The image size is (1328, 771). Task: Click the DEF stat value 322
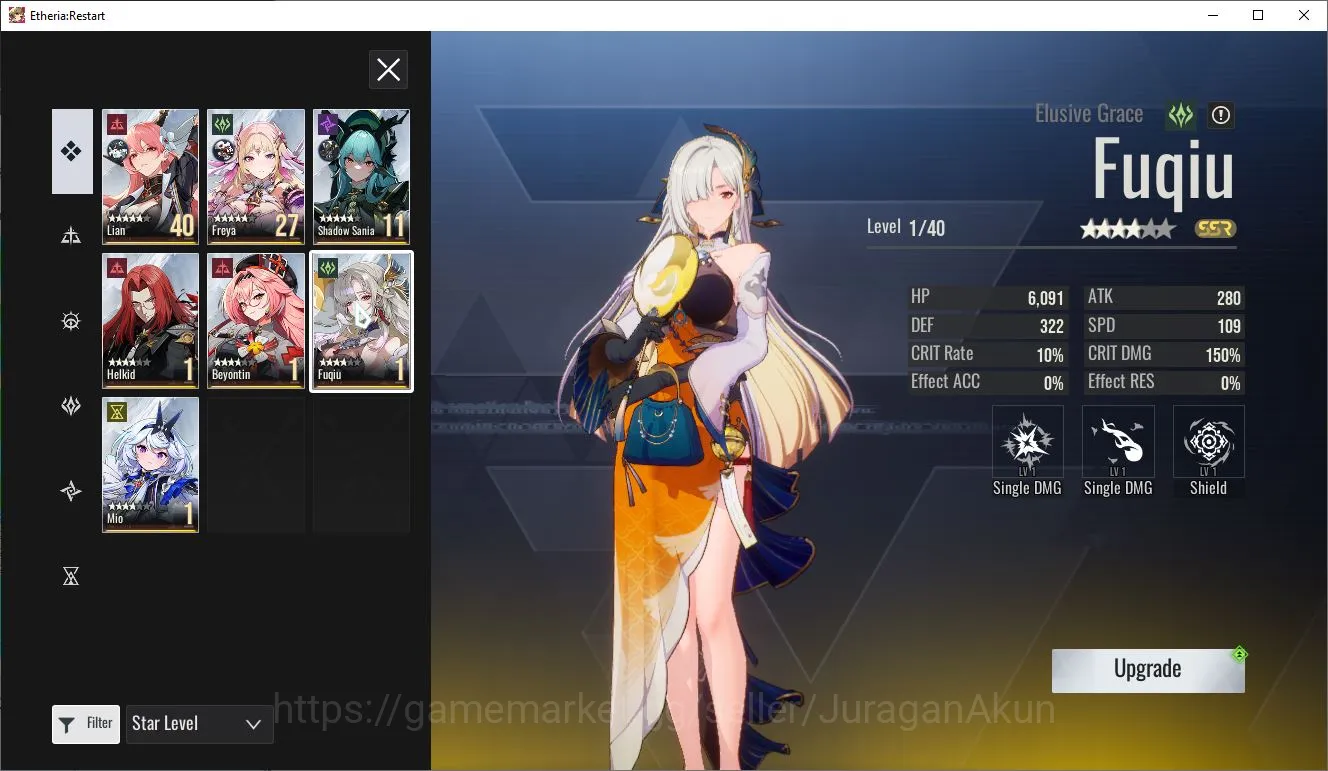[1051, 326]
